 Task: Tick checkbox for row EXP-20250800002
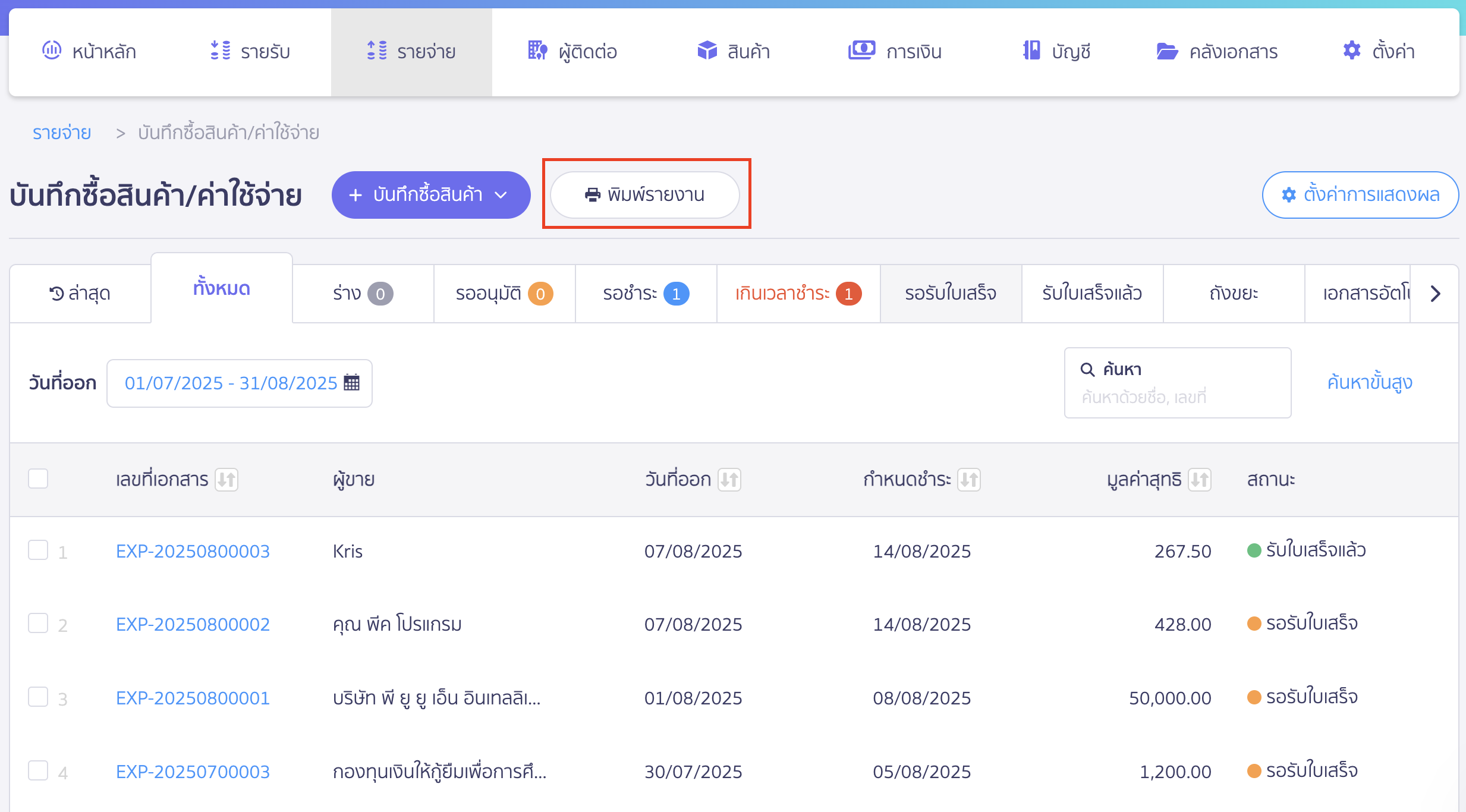tap(38, 623)
